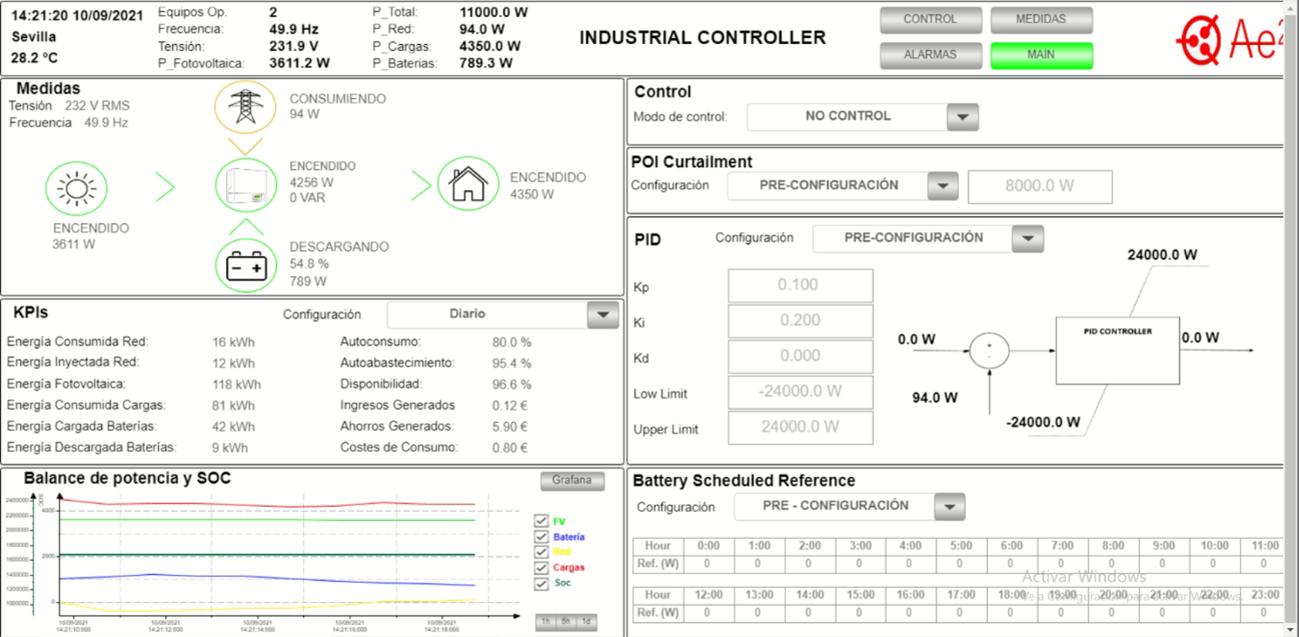Open the Modo de control dropdown
The height and width of the screenshot is (637, 1299).
click(962, 117)
